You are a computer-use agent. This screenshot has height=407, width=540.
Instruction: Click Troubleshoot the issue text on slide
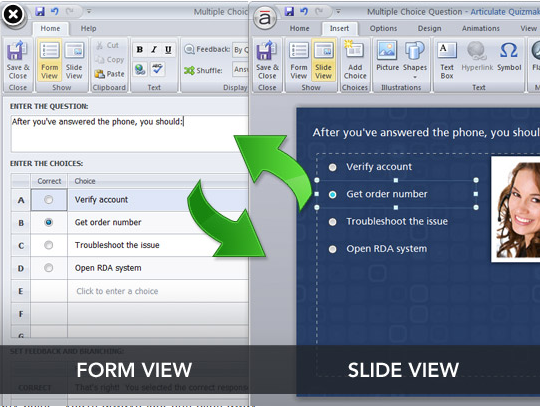tap(397, 221)
